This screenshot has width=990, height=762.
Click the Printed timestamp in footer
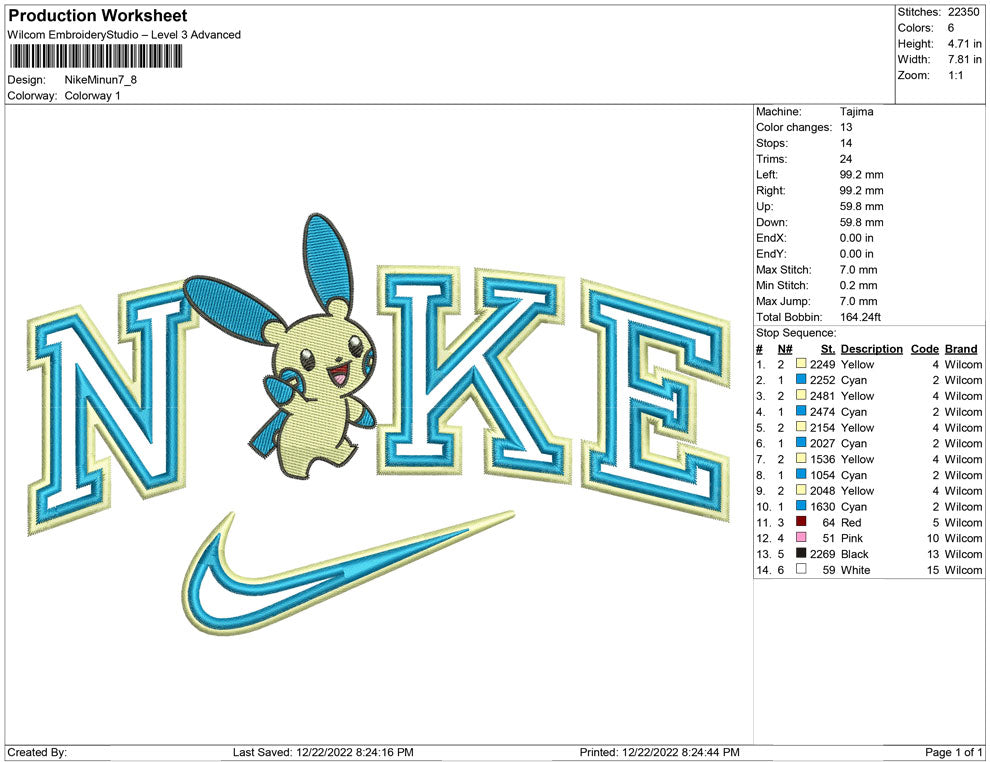click(x=659, y=752)
